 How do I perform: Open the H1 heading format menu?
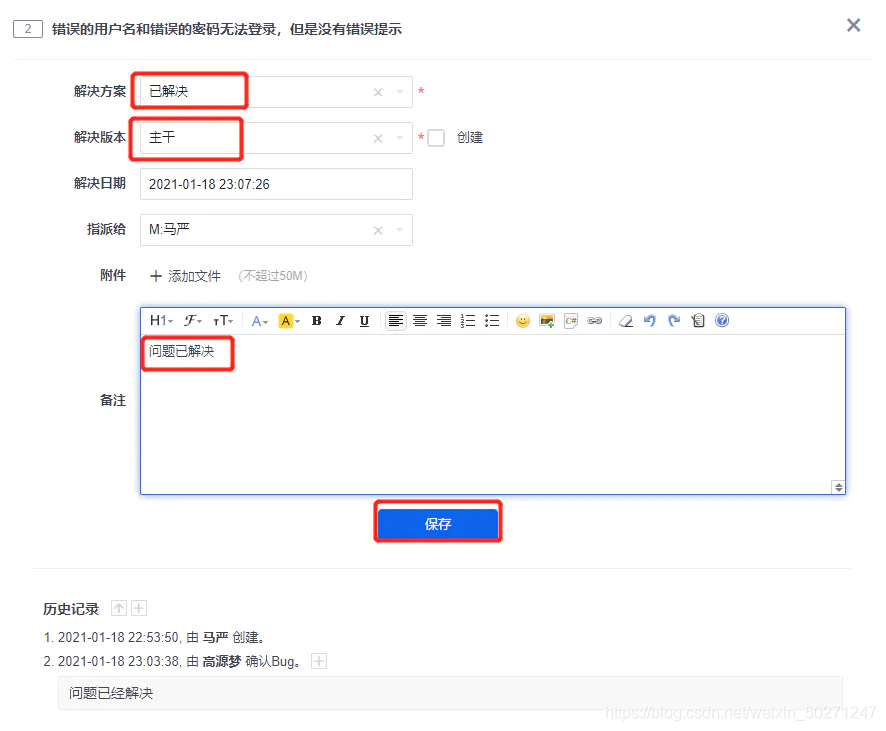pos(161,321)
